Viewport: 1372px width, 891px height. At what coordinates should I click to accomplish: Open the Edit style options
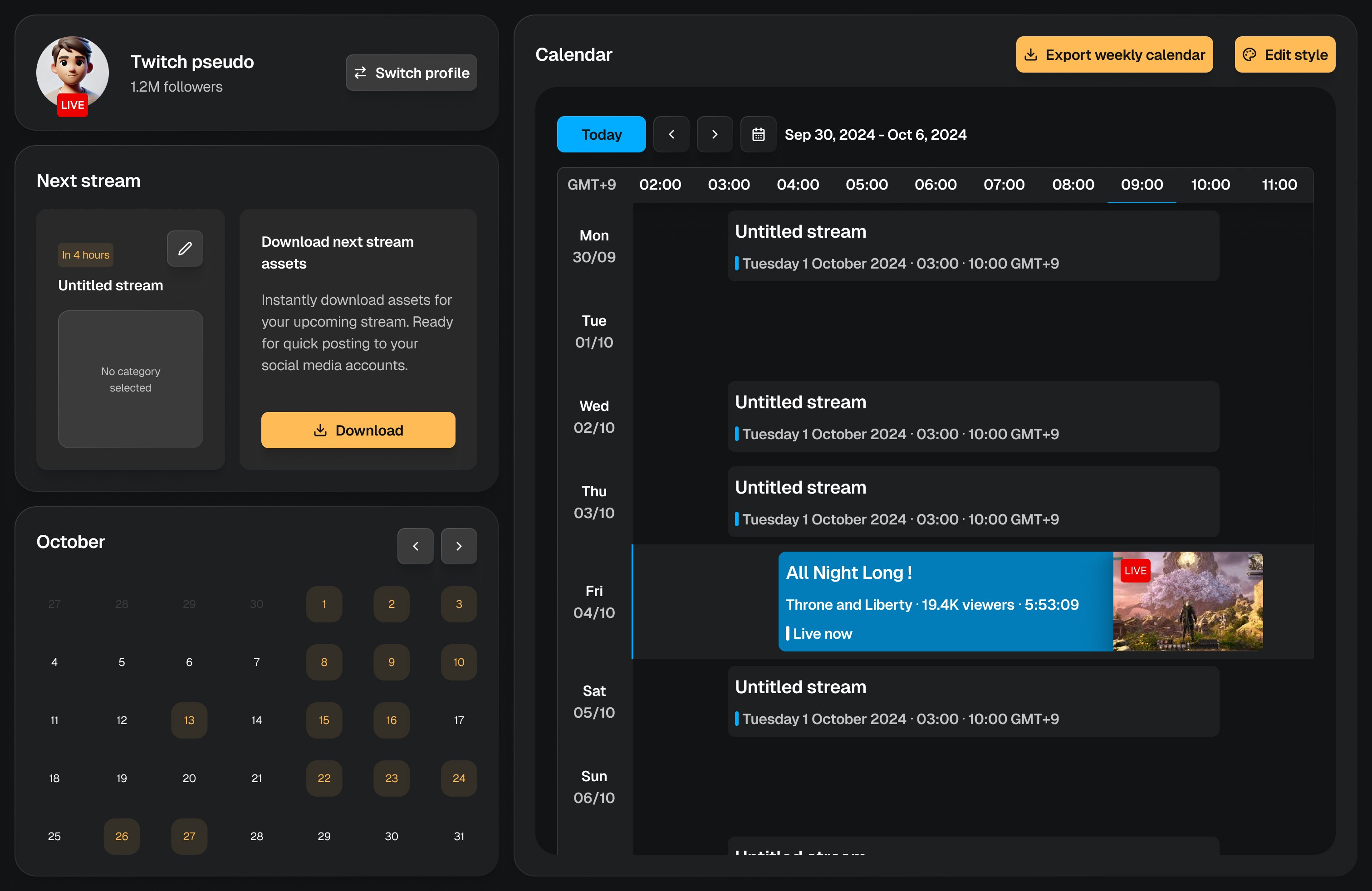tap(1284, 55)
